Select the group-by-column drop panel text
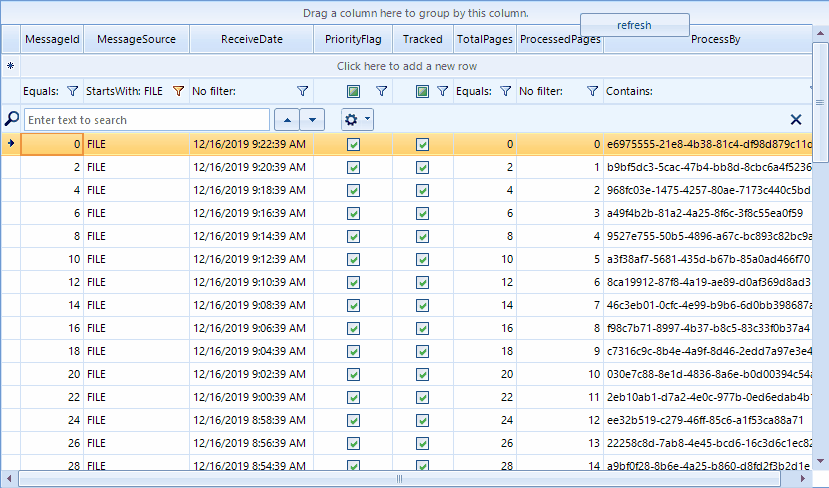Screen dimensions: 829x488 coord(416,13)
